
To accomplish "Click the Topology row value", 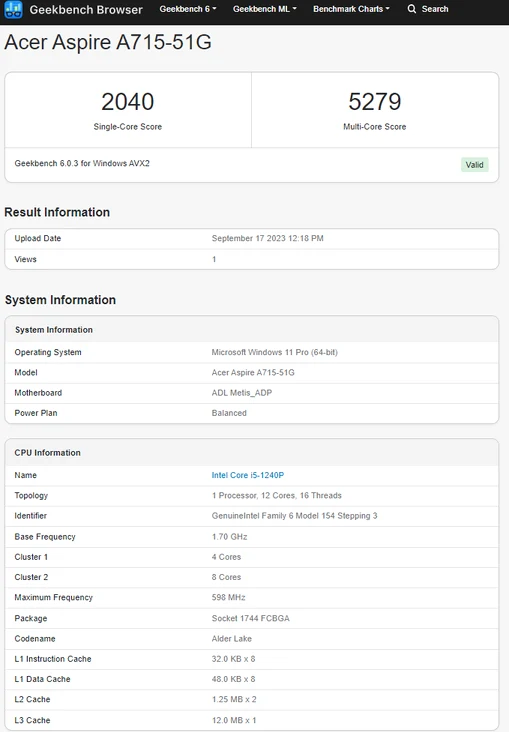I will [276, 495].
